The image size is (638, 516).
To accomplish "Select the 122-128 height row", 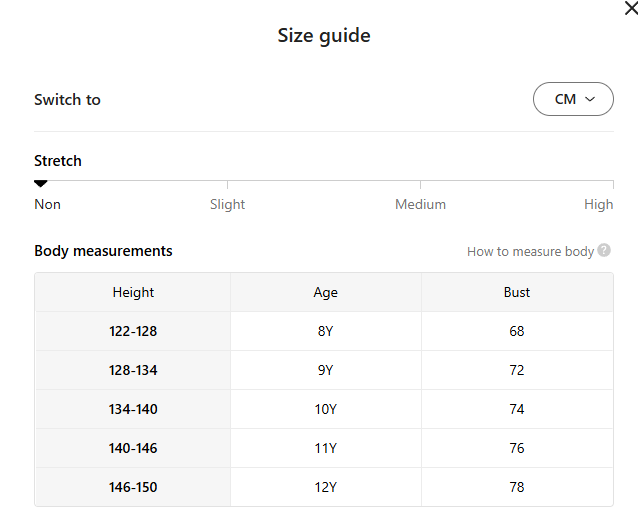I will click(133, 331).
